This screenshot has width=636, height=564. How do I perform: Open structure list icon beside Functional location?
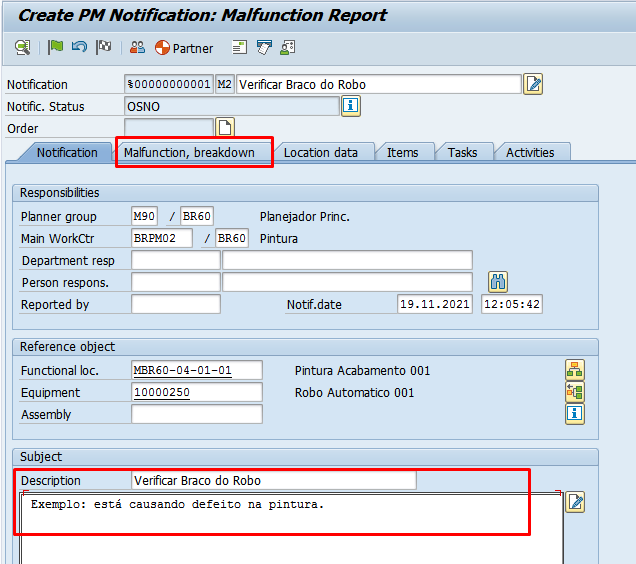(574, 370)
